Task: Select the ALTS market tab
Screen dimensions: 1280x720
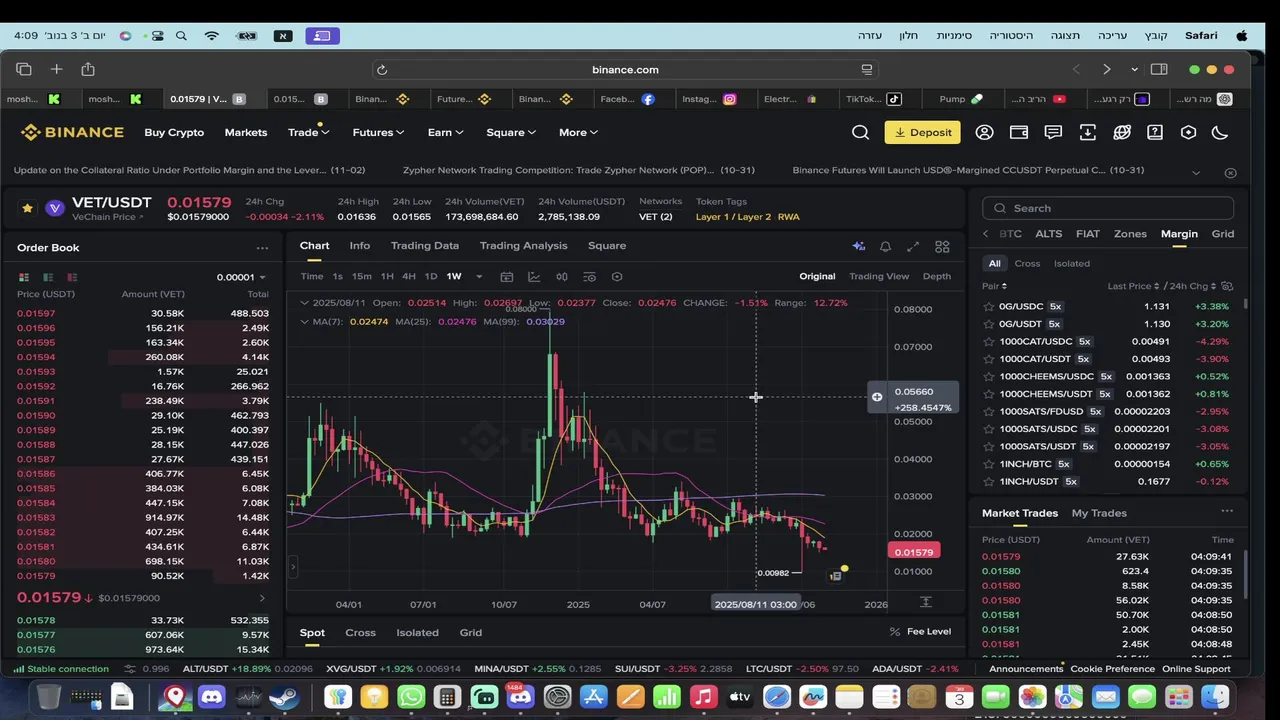Action: (x=1049, y=234)
